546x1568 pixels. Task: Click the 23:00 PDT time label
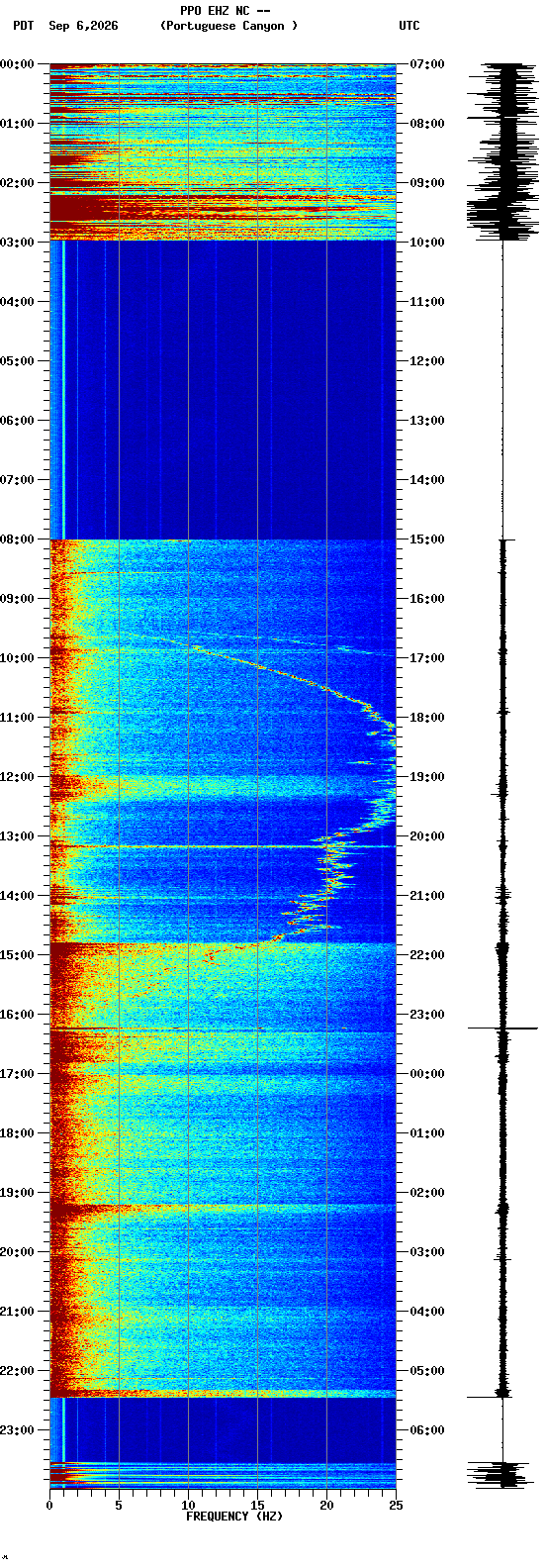click(17, 1430)
